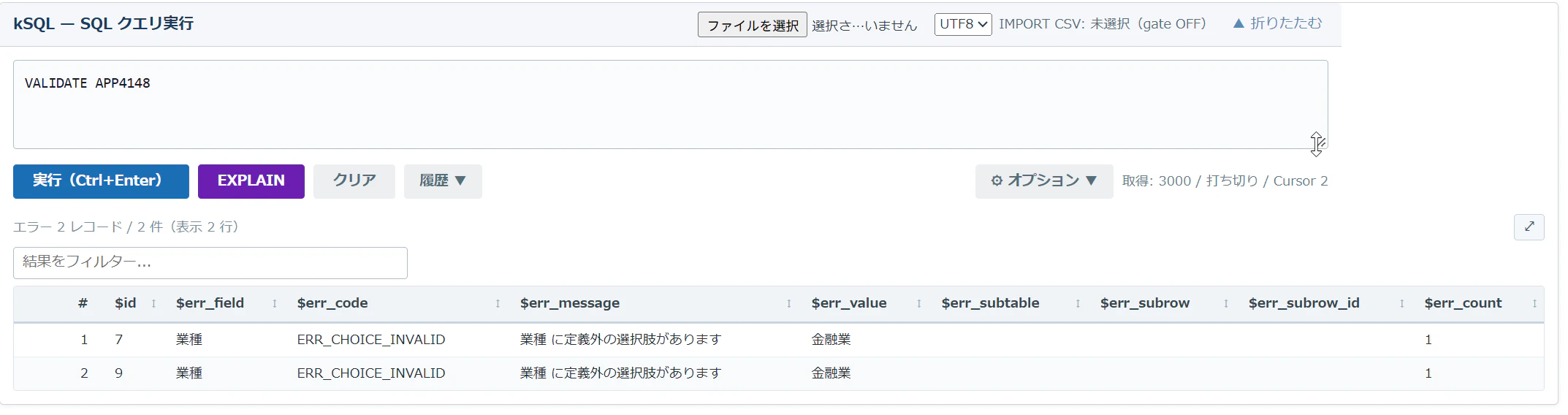Screen dimensions: 1568x415
Task: Click the $err_subtable column sort icon
Action: tap(1078, 303)
